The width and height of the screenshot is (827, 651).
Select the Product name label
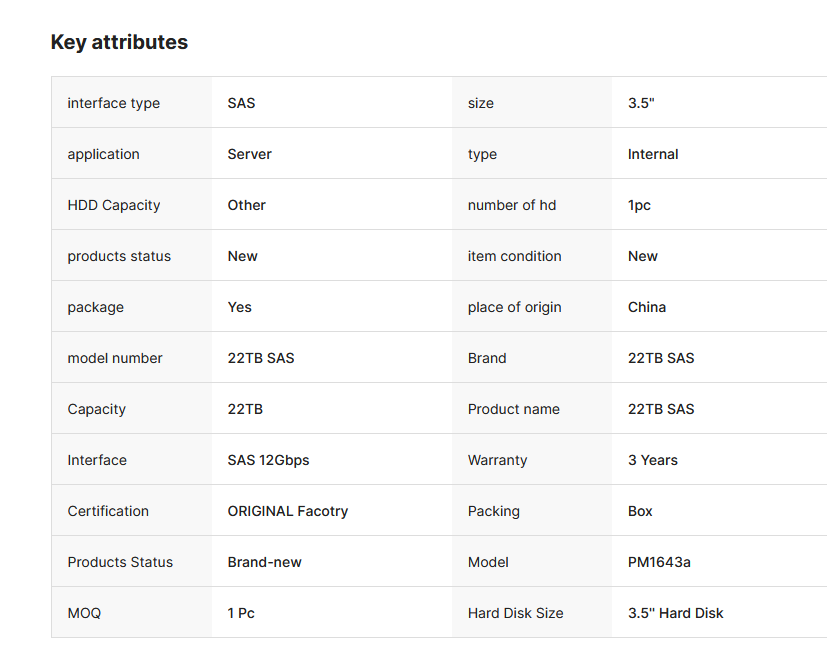coord(513,409)
